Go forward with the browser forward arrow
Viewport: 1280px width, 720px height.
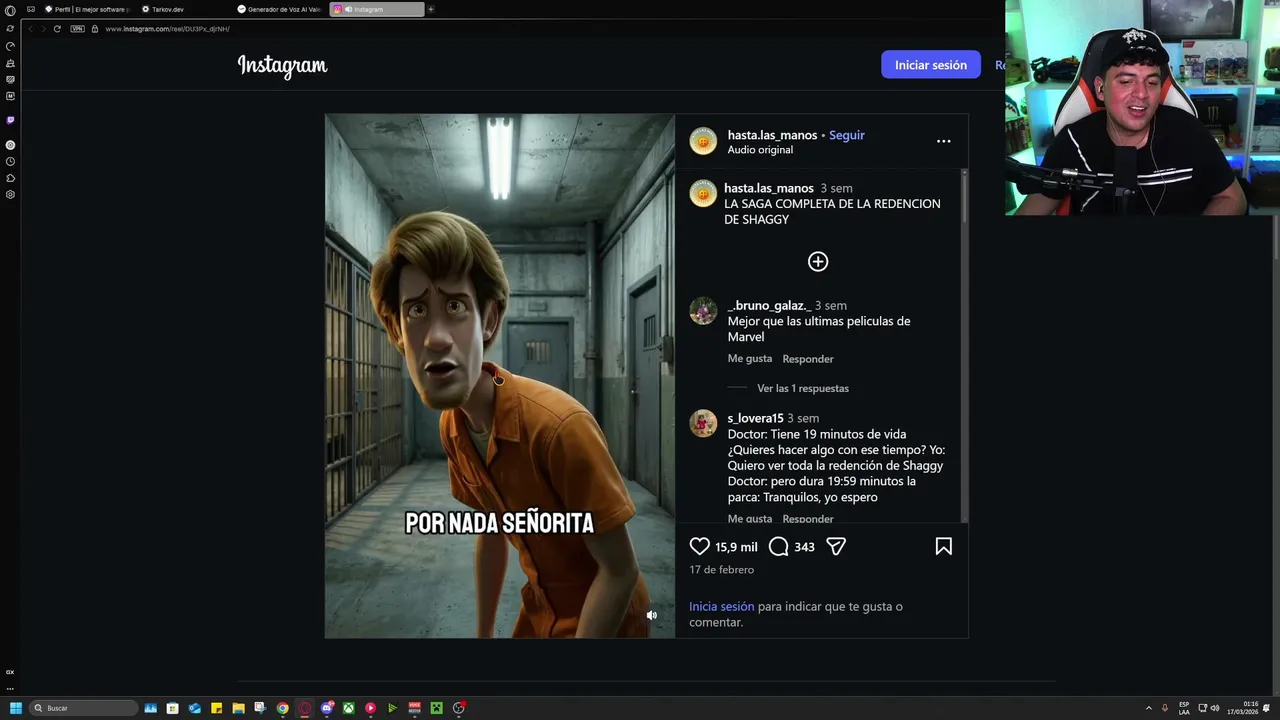(x=43, y=29)
